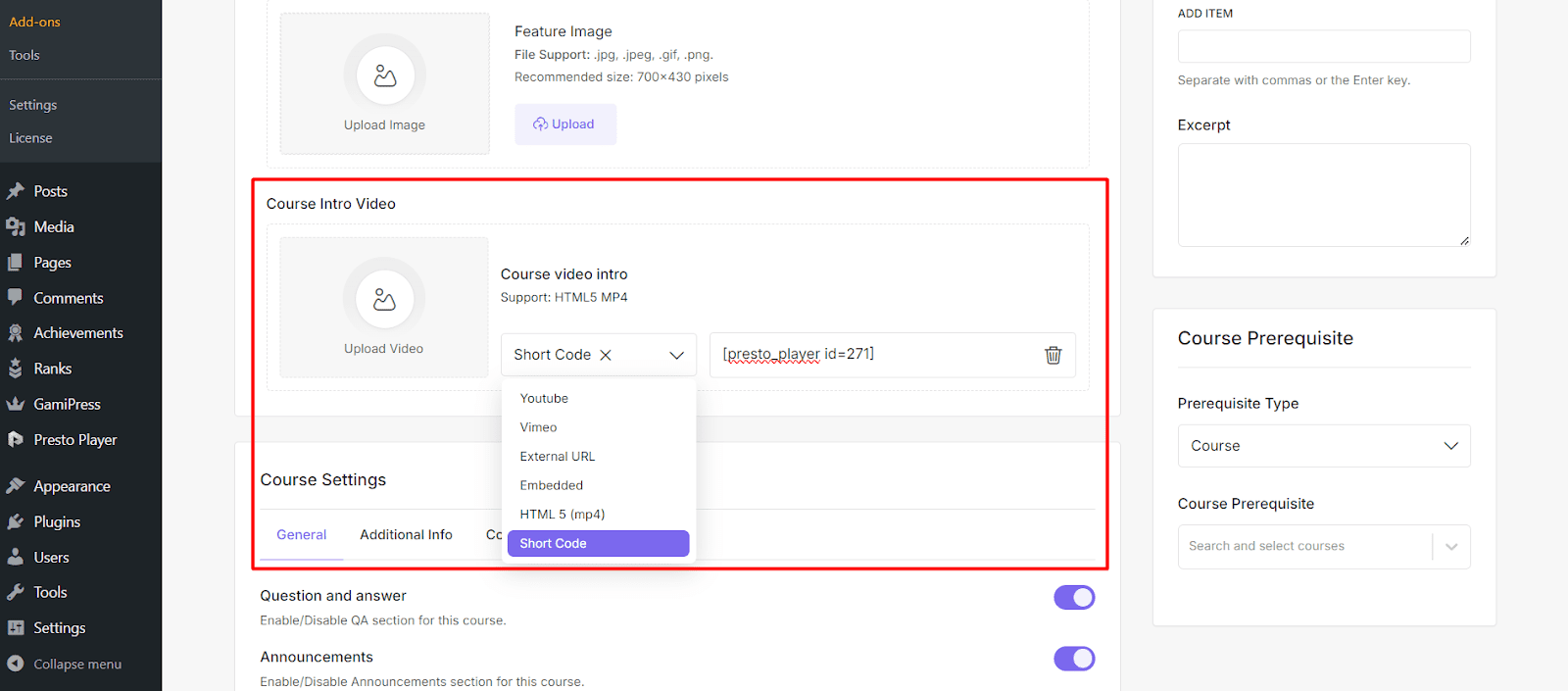Image resolution: width=1568 pixels, height=691 pixels.
Task: Open the Presto Player menu icon
Action: (x=16, y=440)
